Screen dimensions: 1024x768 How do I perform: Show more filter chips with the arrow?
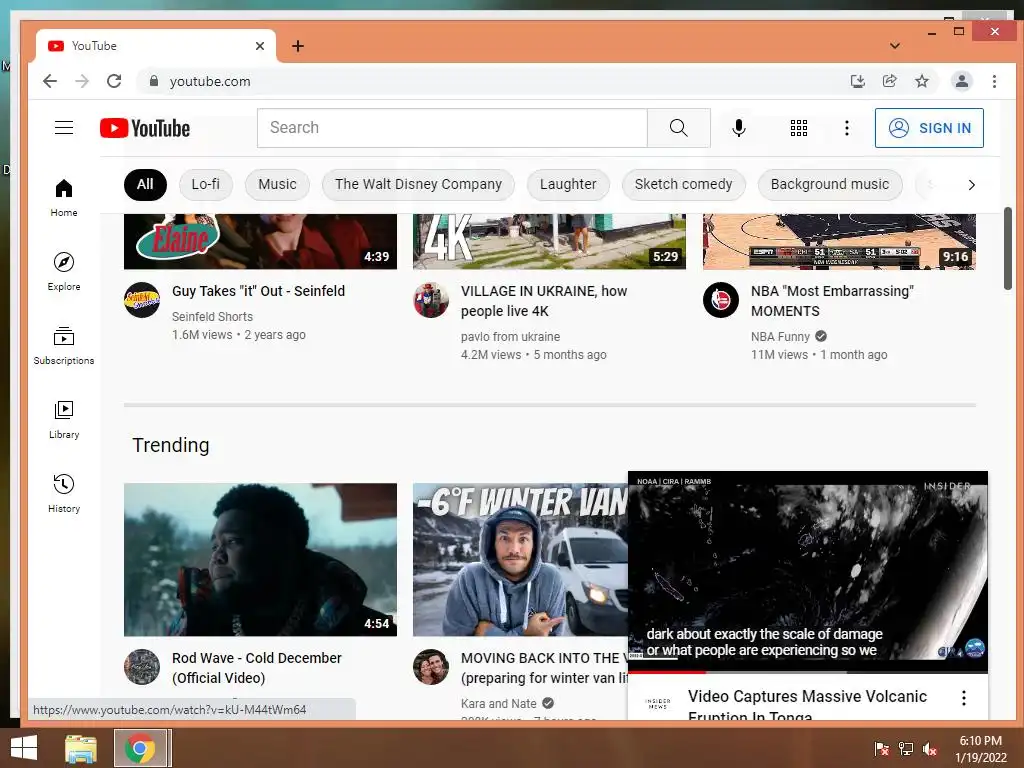[x=971, y=185]
